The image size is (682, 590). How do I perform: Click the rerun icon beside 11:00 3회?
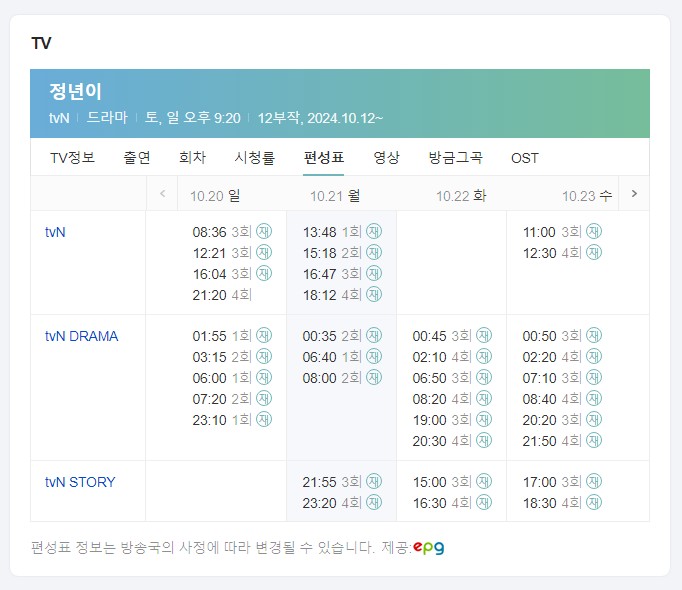594,231
